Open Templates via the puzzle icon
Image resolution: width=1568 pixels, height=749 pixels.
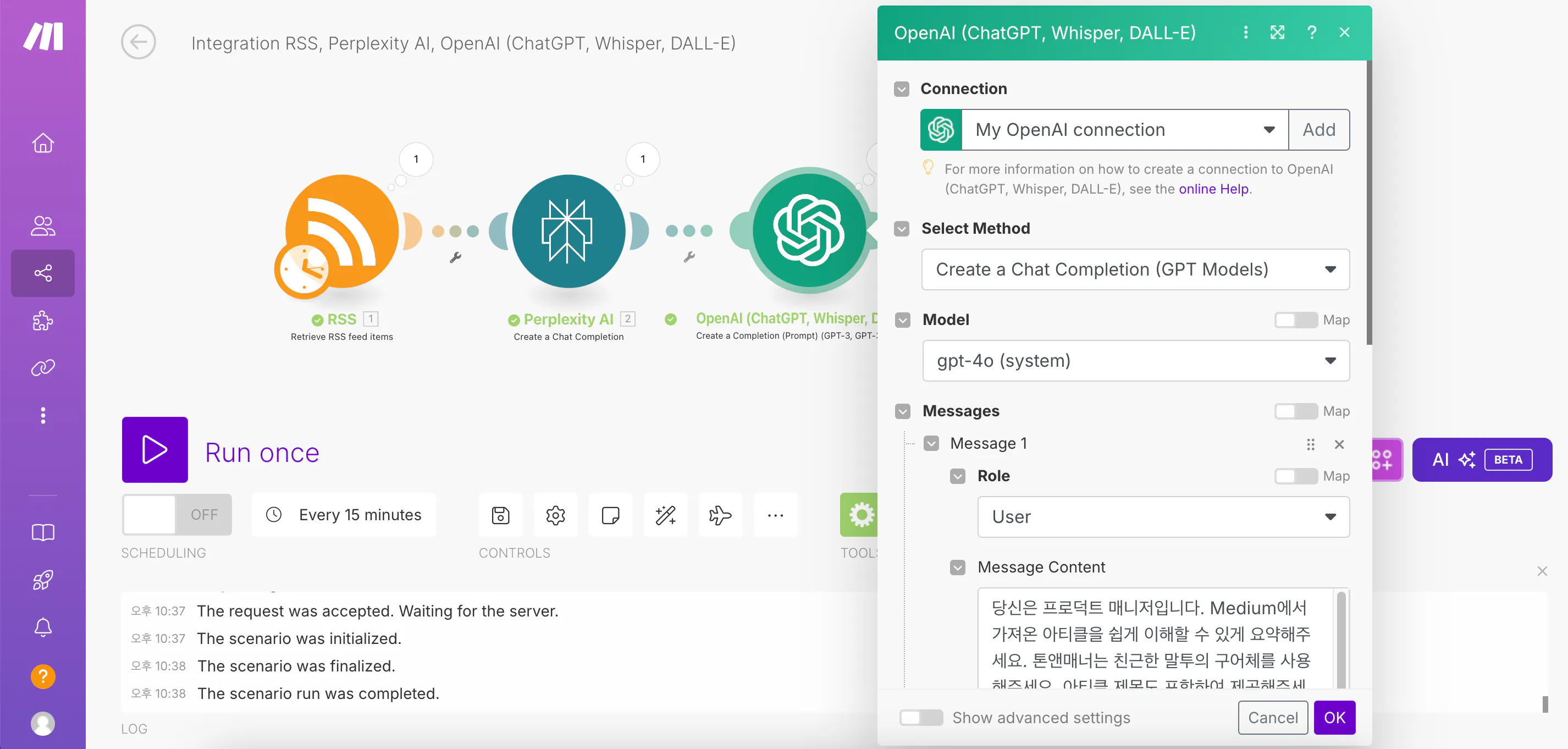[43, 320]
